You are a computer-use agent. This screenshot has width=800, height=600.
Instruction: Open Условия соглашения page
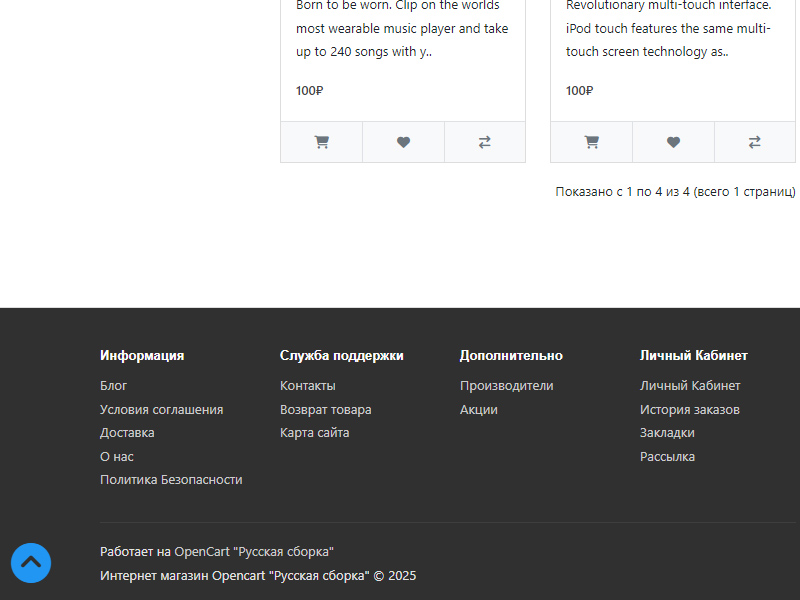(161, 410)
